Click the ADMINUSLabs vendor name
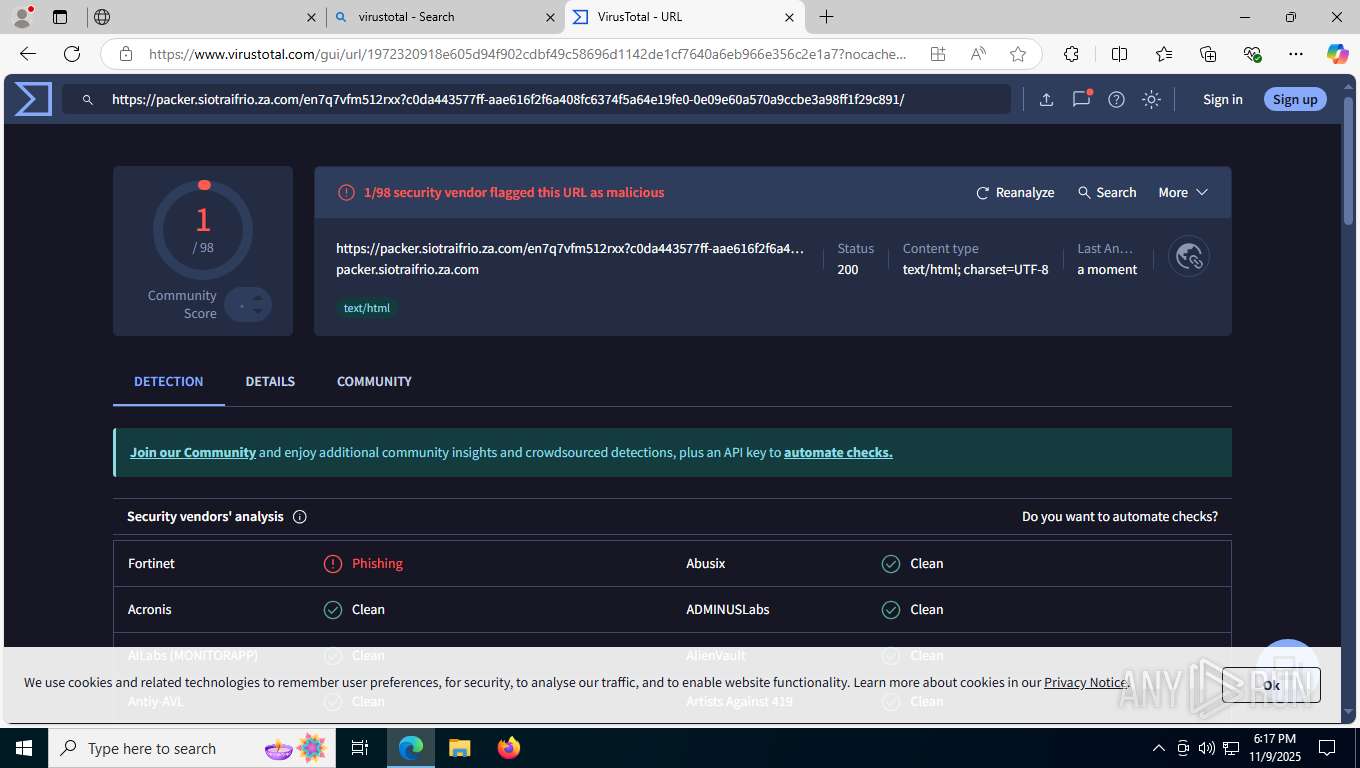Screen dimensions: 1360x768 728,609
